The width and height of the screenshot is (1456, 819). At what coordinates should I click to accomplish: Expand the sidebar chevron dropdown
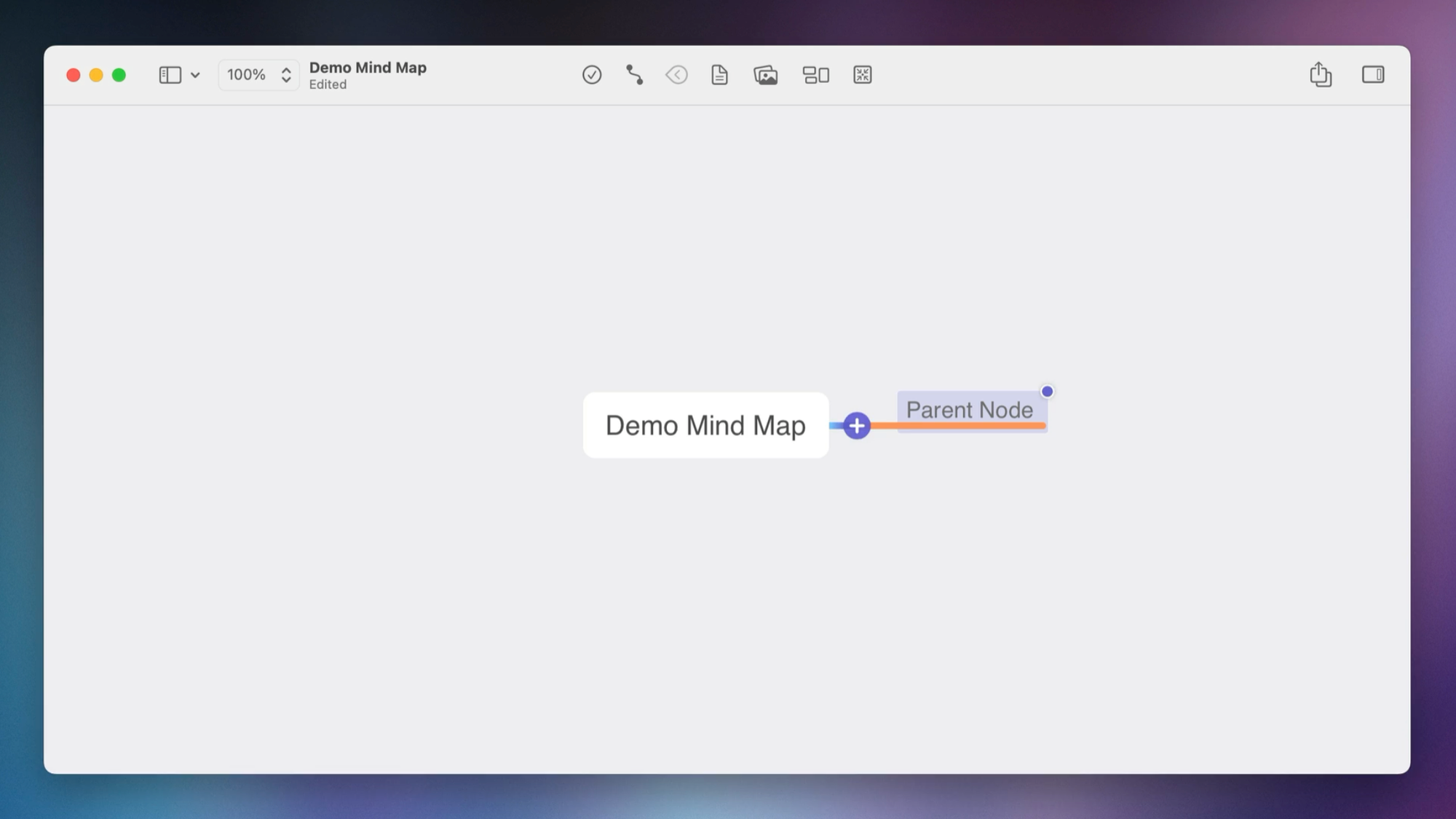pos(195,75)
